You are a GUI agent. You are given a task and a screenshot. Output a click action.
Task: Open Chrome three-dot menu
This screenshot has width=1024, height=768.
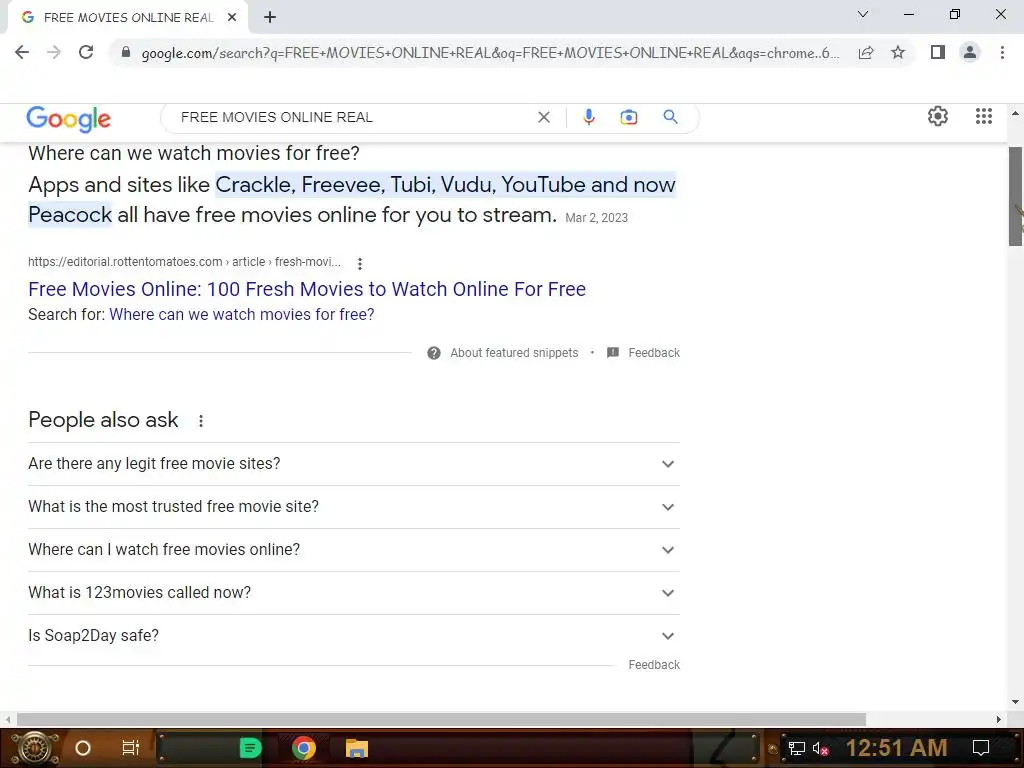[x=1002, y=52]
